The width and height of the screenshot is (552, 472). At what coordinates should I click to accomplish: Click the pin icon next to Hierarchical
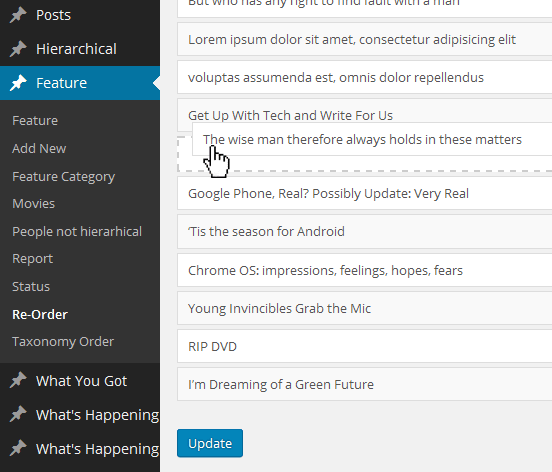tap(18, 49)
